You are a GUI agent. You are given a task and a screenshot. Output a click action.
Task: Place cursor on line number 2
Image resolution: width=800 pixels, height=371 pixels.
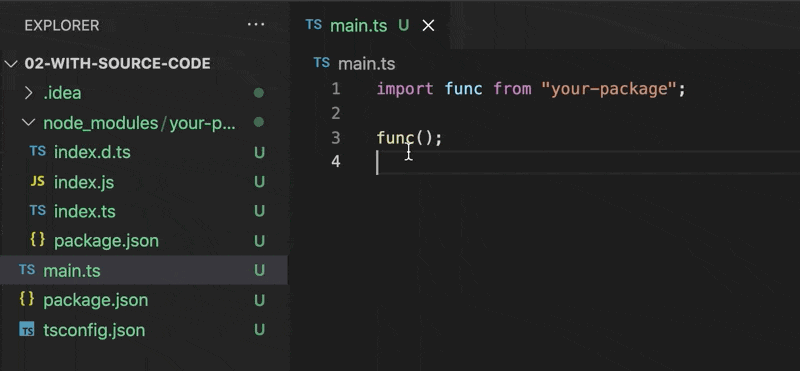pos(335,113)
